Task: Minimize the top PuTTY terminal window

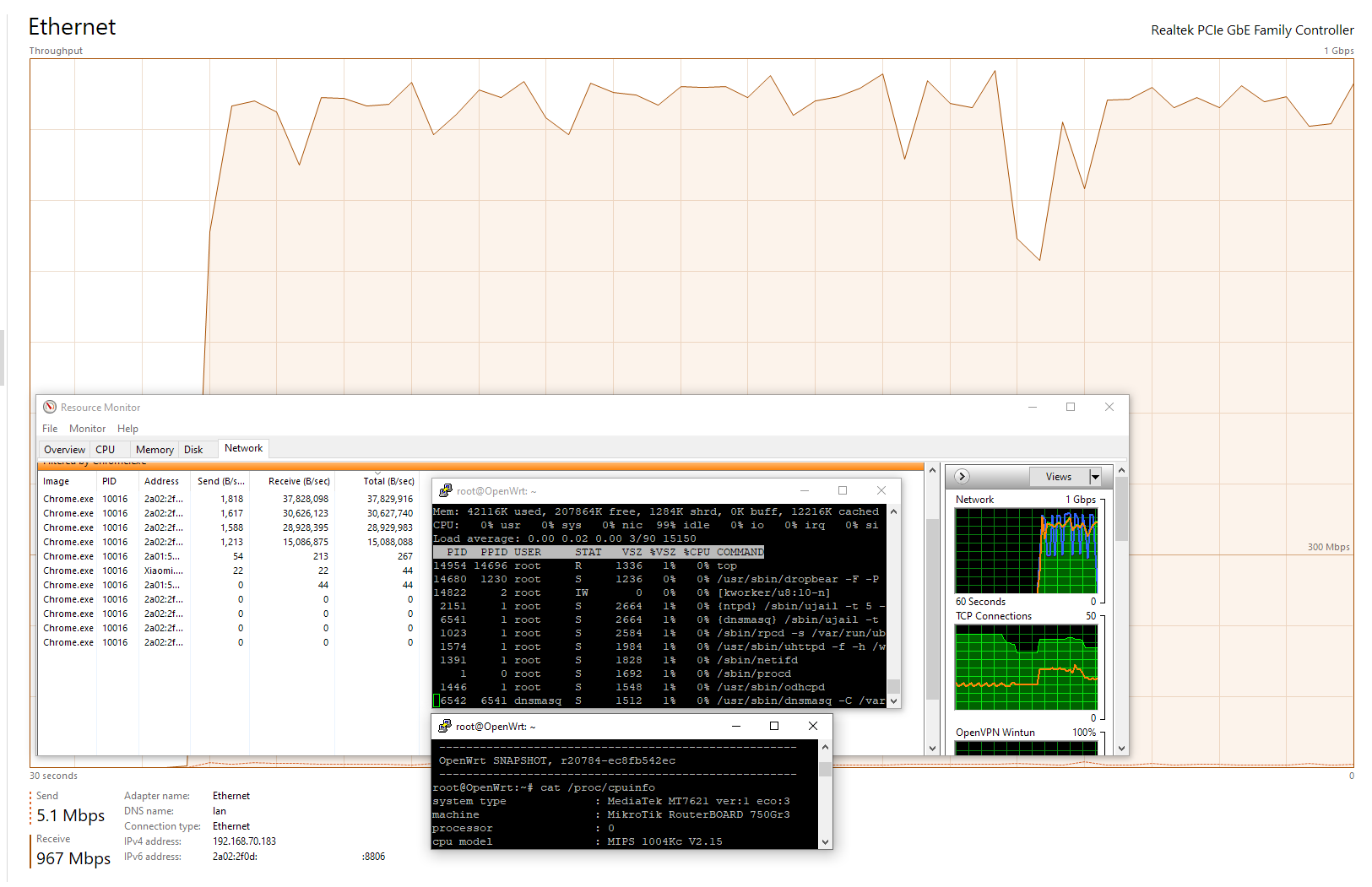Action: [x=805, y=490]
